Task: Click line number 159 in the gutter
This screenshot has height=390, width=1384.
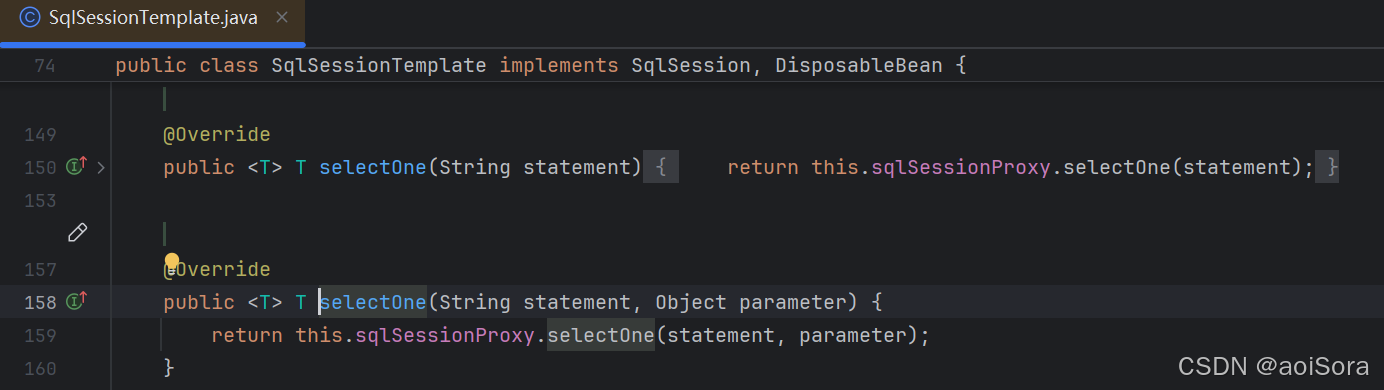Action: 40,335
